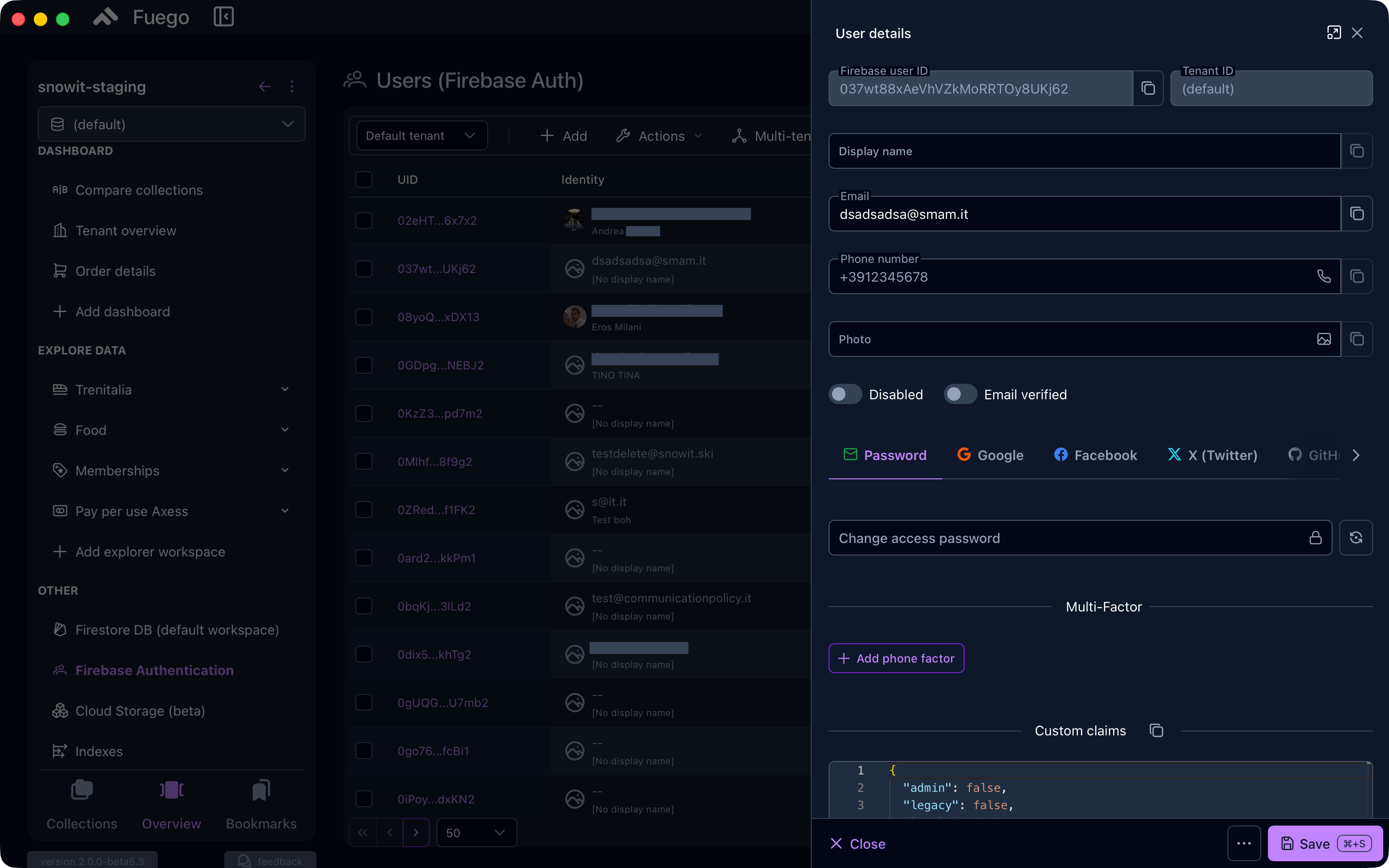
Task: Copy the Firebase user ID
Action: pos(1148,88)
